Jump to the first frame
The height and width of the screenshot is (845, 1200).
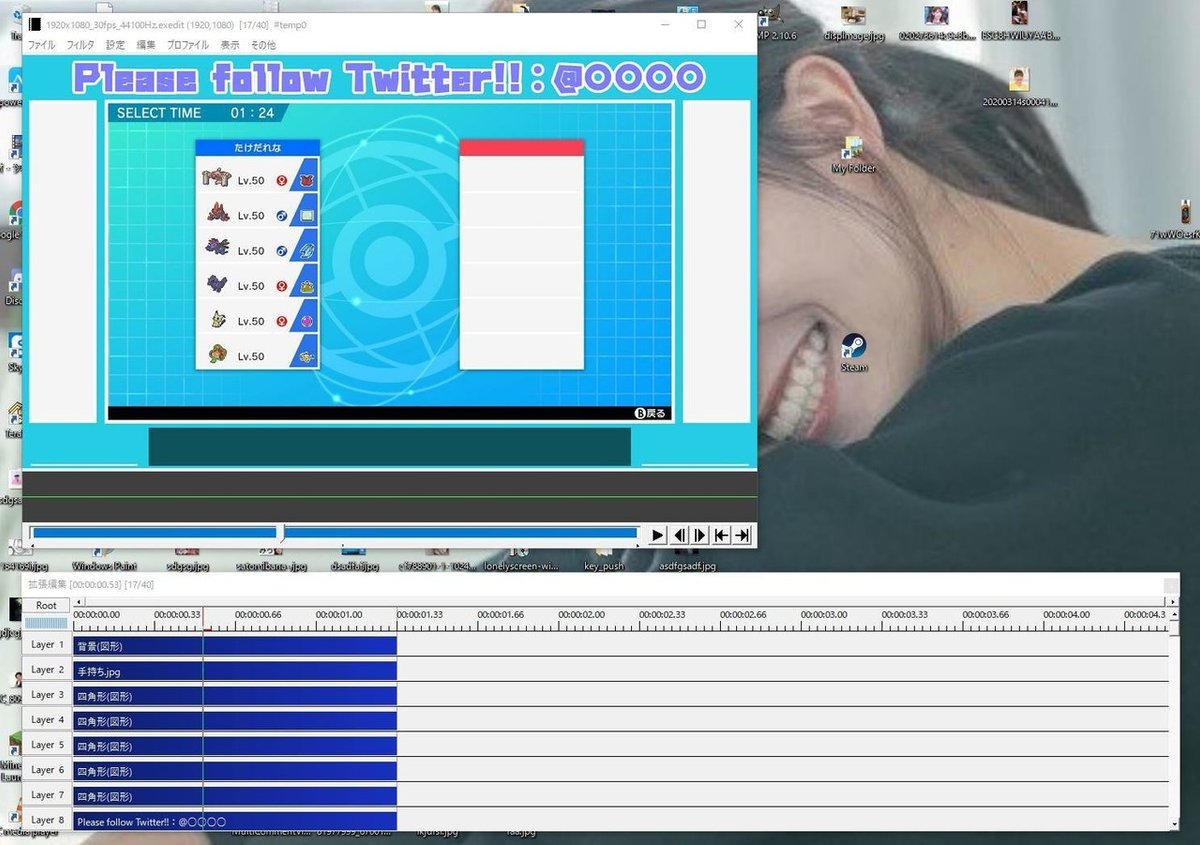[x=721, y=535]
